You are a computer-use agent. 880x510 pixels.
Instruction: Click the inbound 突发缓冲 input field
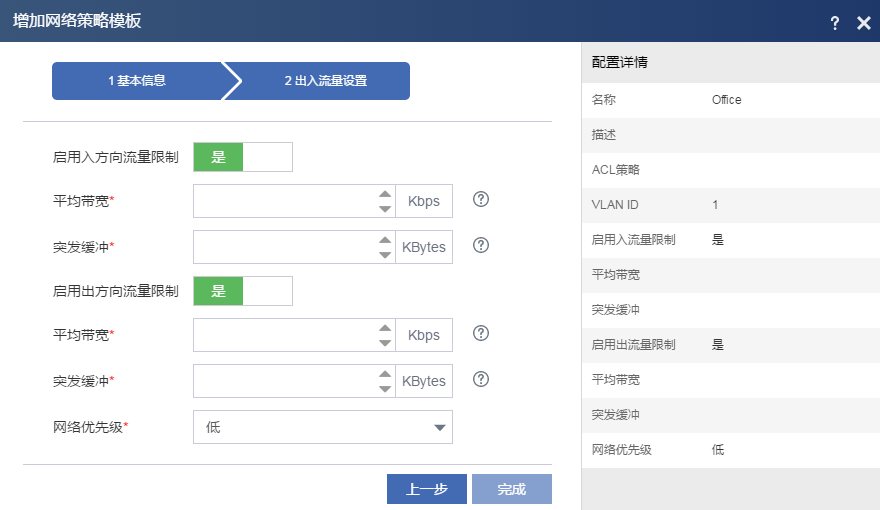[284, 247]
